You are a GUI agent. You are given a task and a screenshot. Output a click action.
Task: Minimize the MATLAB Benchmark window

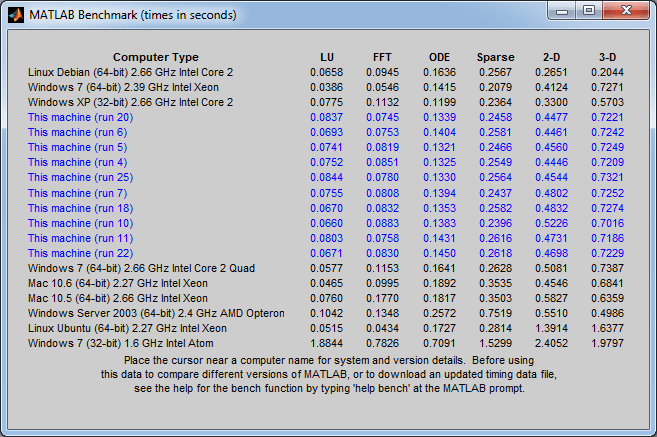(x=562, y=10)
